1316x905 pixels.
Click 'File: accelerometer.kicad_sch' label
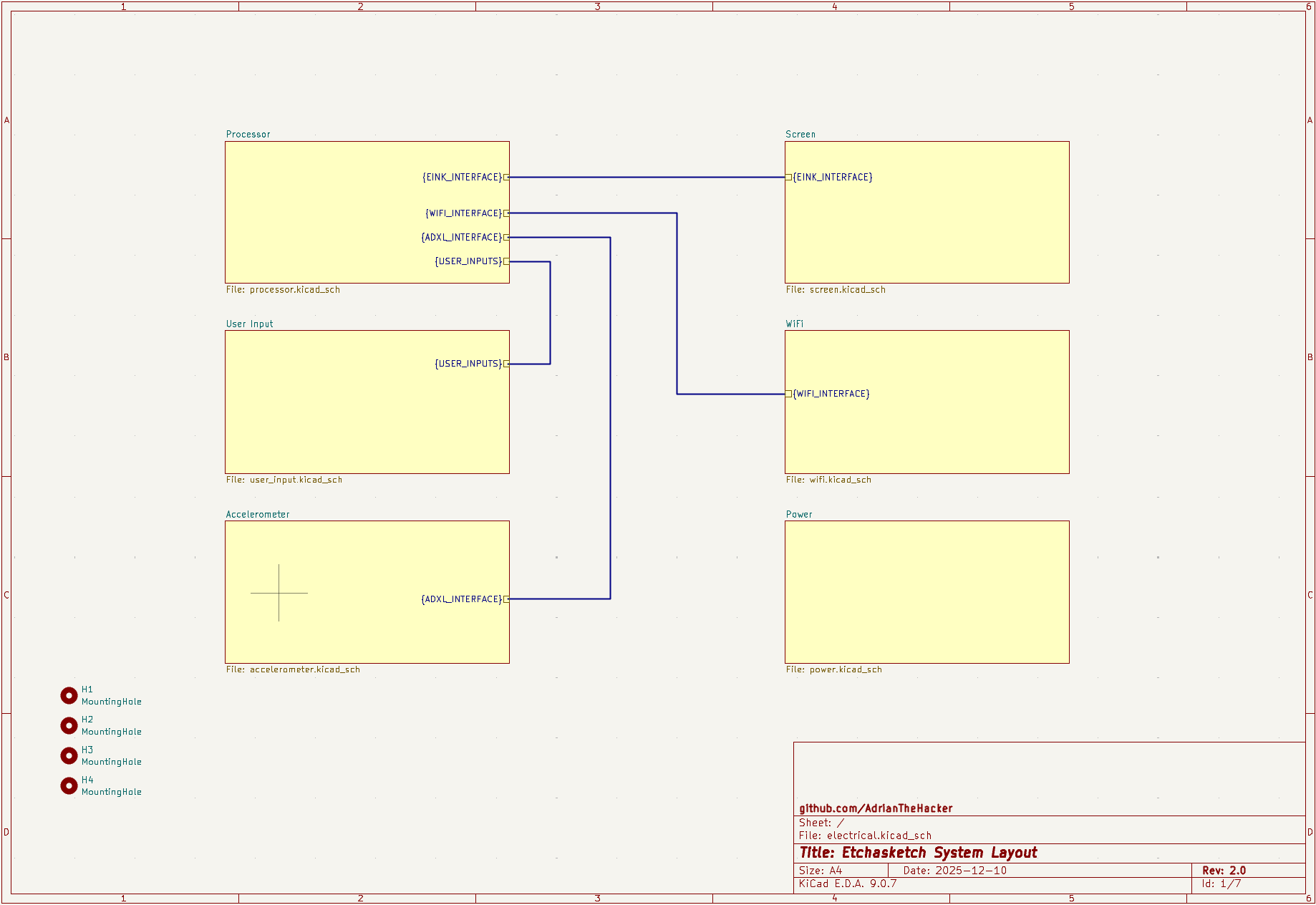(x=293, y=669)
